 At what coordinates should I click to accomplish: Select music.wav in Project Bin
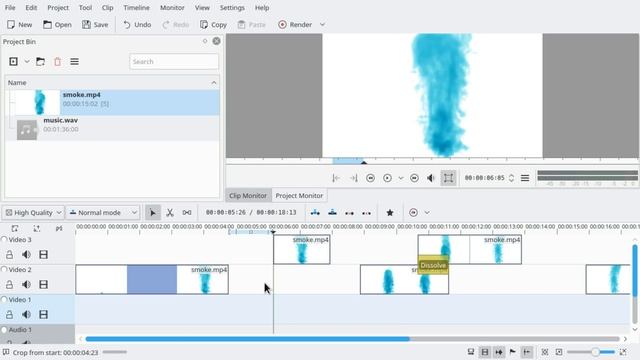[112, 128]
